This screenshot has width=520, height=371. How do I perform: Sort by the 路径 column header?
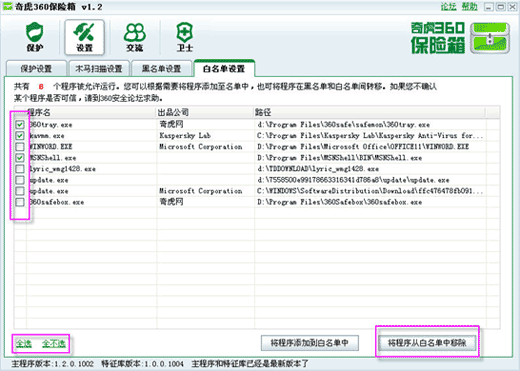[x=370, y=112]
